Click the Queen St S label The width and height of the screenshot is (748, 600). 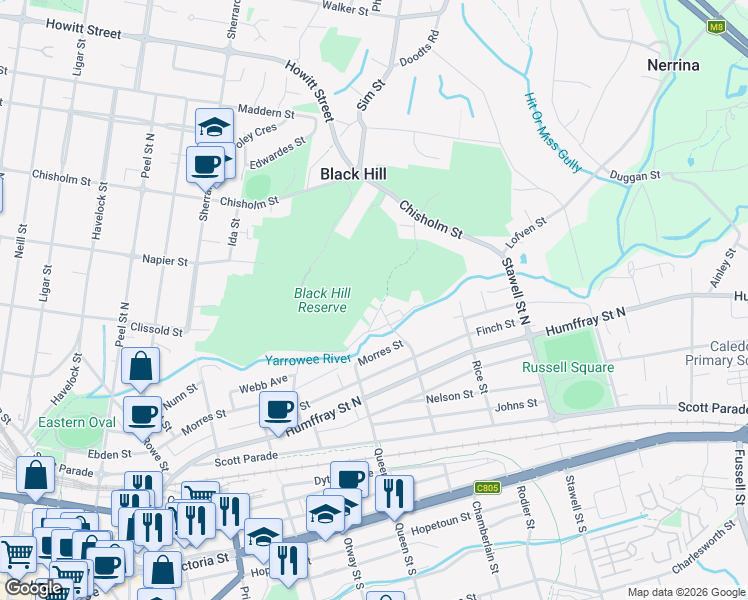tap(405, 548)
